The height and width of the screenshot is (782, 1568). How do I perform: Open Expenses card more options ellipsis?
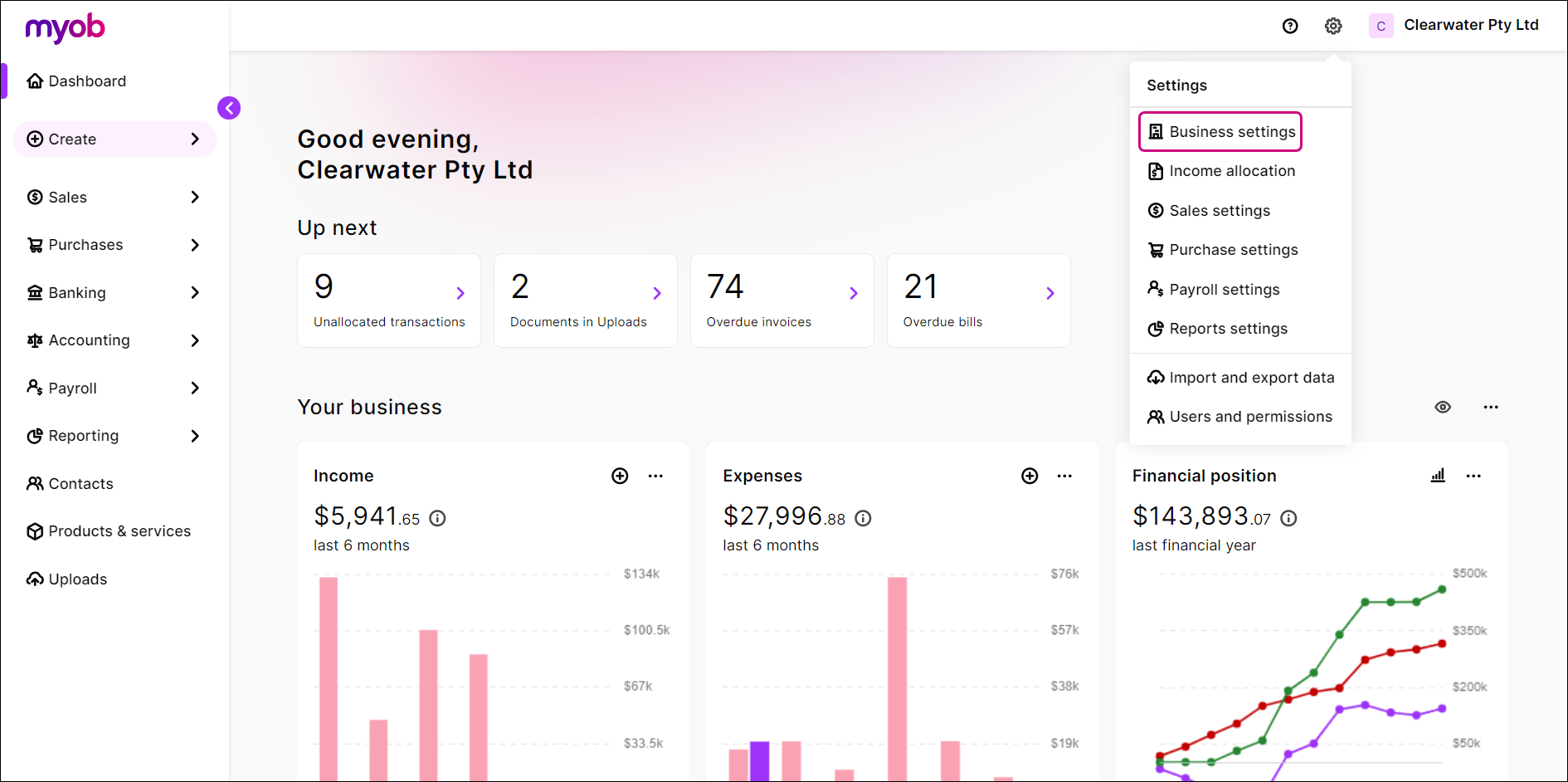coord(1064,476)
